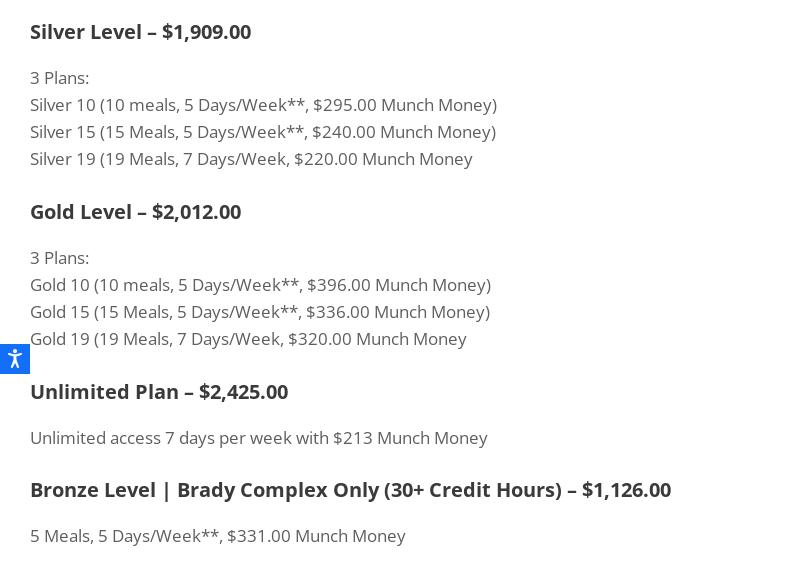785x567 pixels.
Task: Click the $1,909.00 Silver price
Action: [x=206, y=32]
